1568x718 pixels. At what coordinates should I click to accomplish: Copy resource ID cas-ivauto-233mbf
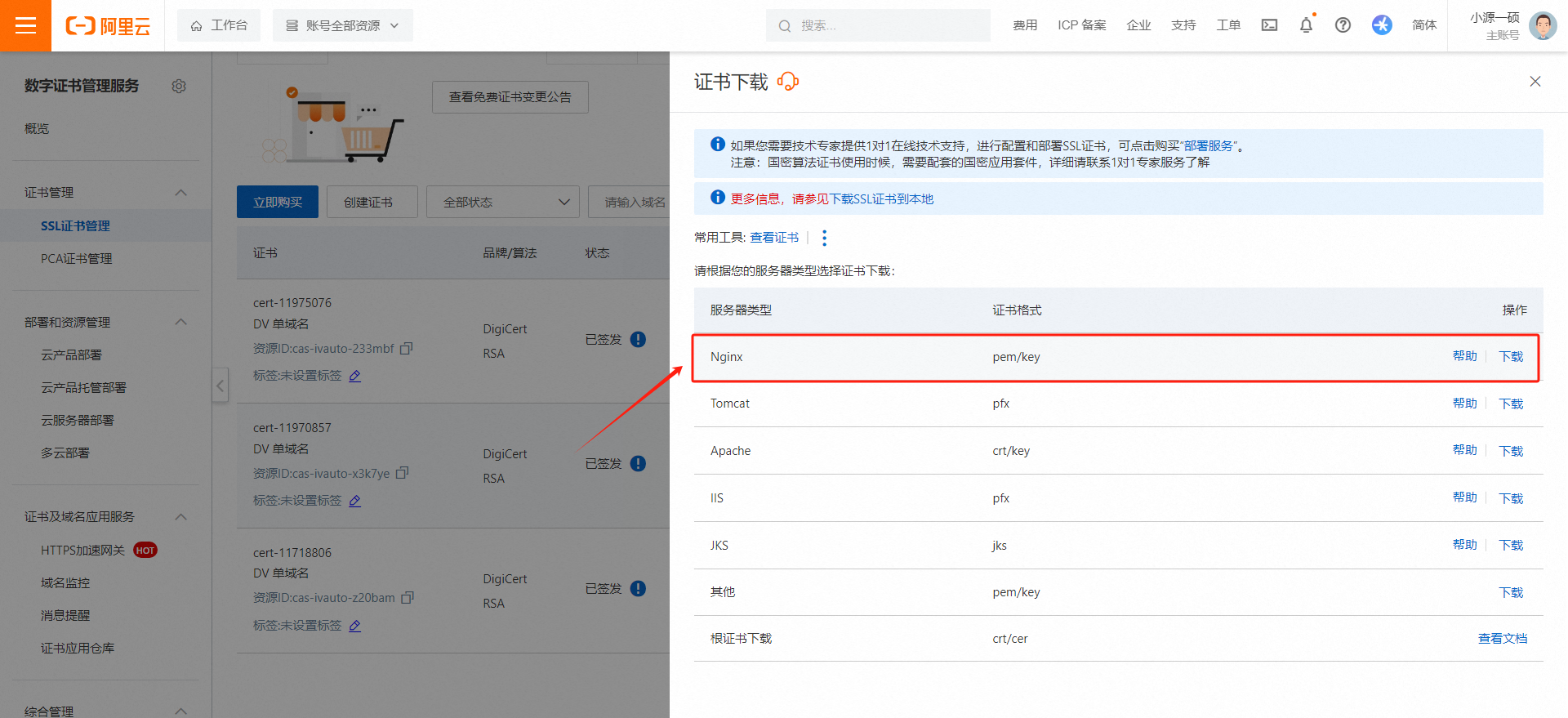point(407,348)
